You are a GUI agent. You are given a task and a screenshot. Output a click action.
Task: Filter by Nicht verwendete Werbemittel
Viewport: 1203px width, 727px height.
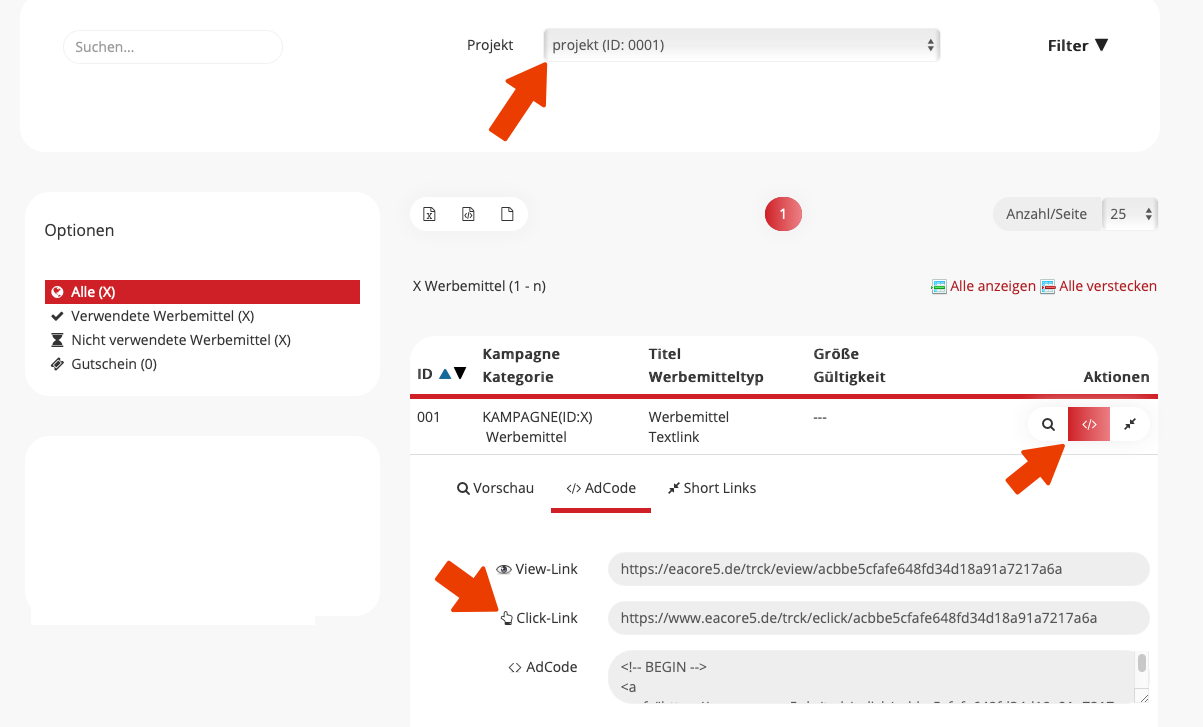pyautogui.click(x=180, y=340)
